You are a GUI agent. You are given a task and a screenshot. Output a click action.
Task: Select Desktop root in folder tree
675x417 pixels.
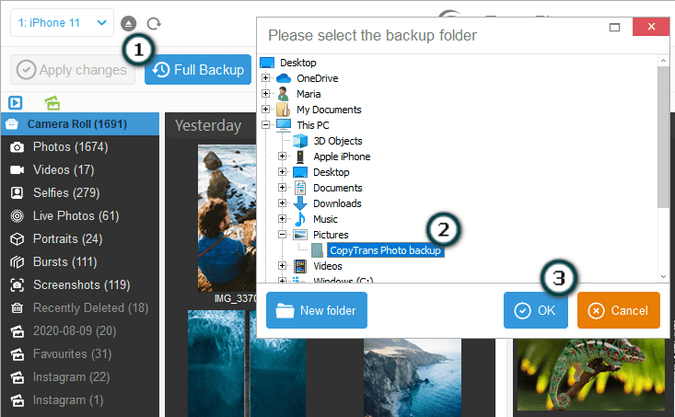pos(298,63)
